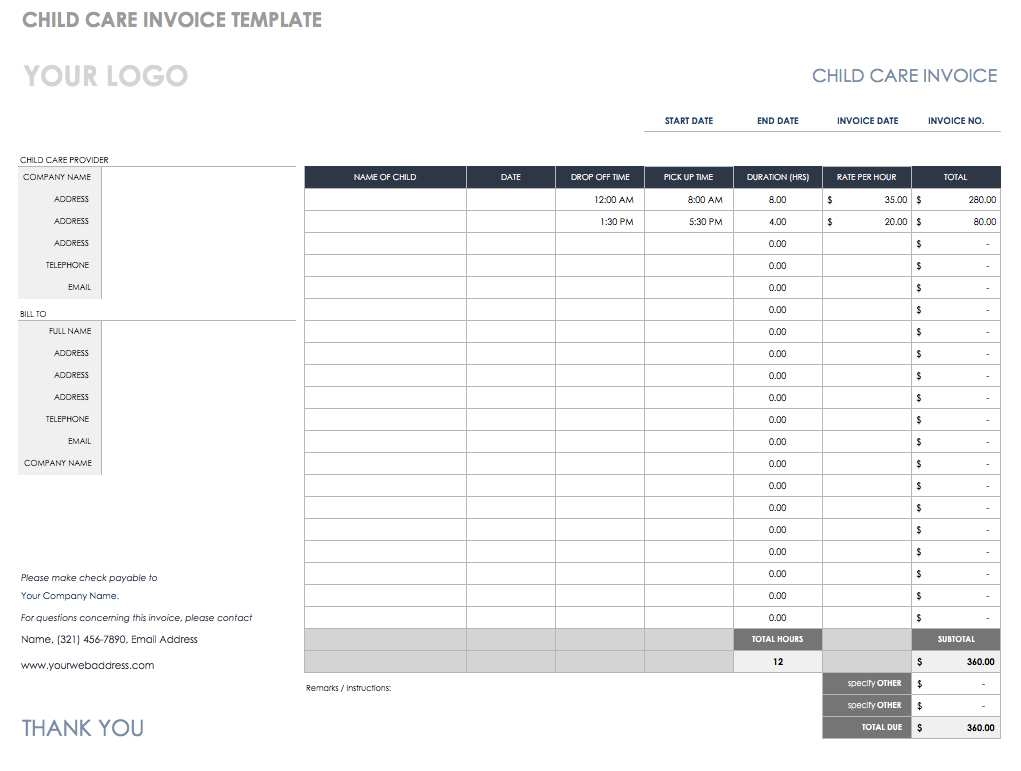Click the EMAIL field under Child Care Provider
Screen dimensions: 1021x771
pos(199,287)
